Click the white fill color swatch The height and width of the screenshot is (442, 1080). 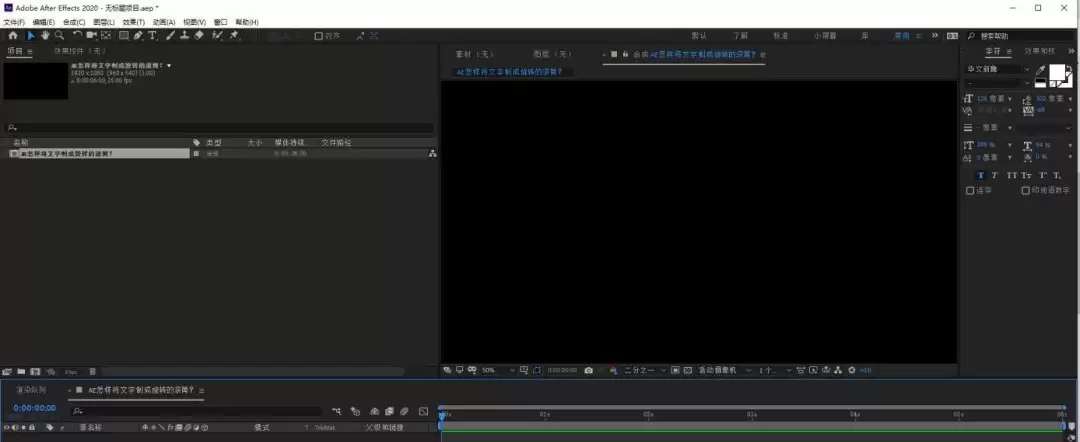pos(1057,72)
